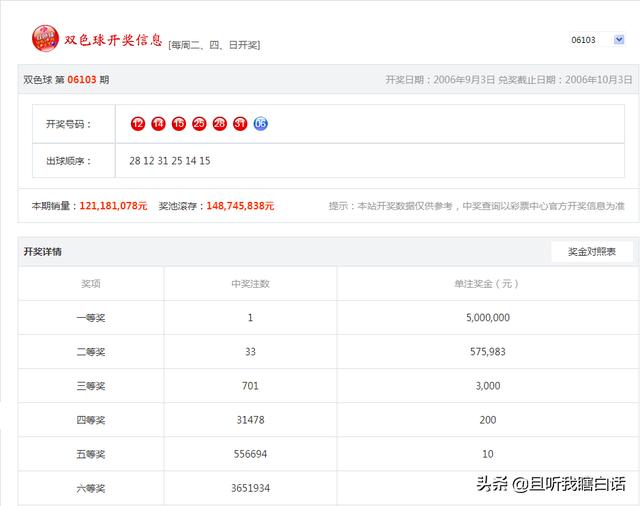Click fourth prize winner count 31478
640x506 pixels.
pyautogui.click(x=250, y=420)
